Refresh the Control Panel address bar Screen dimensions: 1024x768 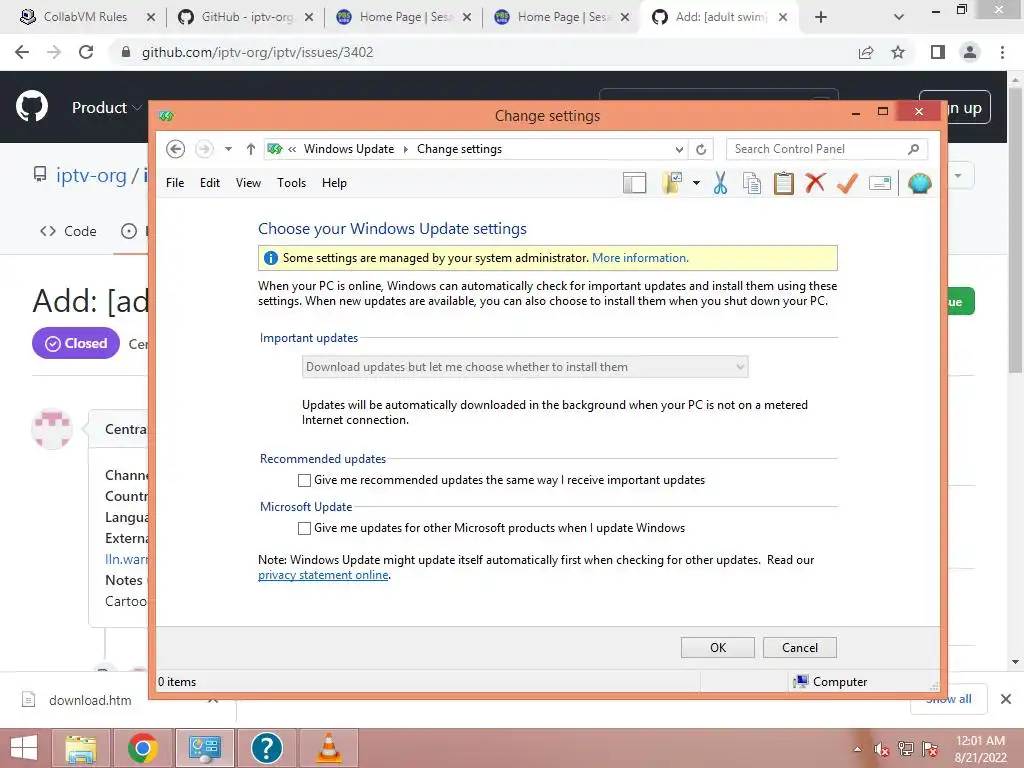[x=701, y=149]
